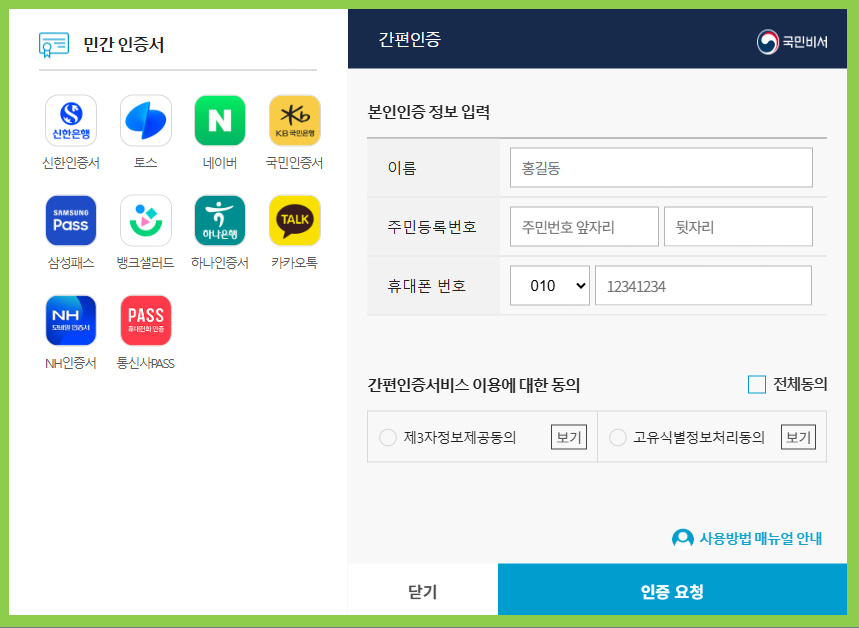Select the 제3자정보제공동의 radio button
The width and height of the screenshot is (859, 628).
tap(388, 436)
